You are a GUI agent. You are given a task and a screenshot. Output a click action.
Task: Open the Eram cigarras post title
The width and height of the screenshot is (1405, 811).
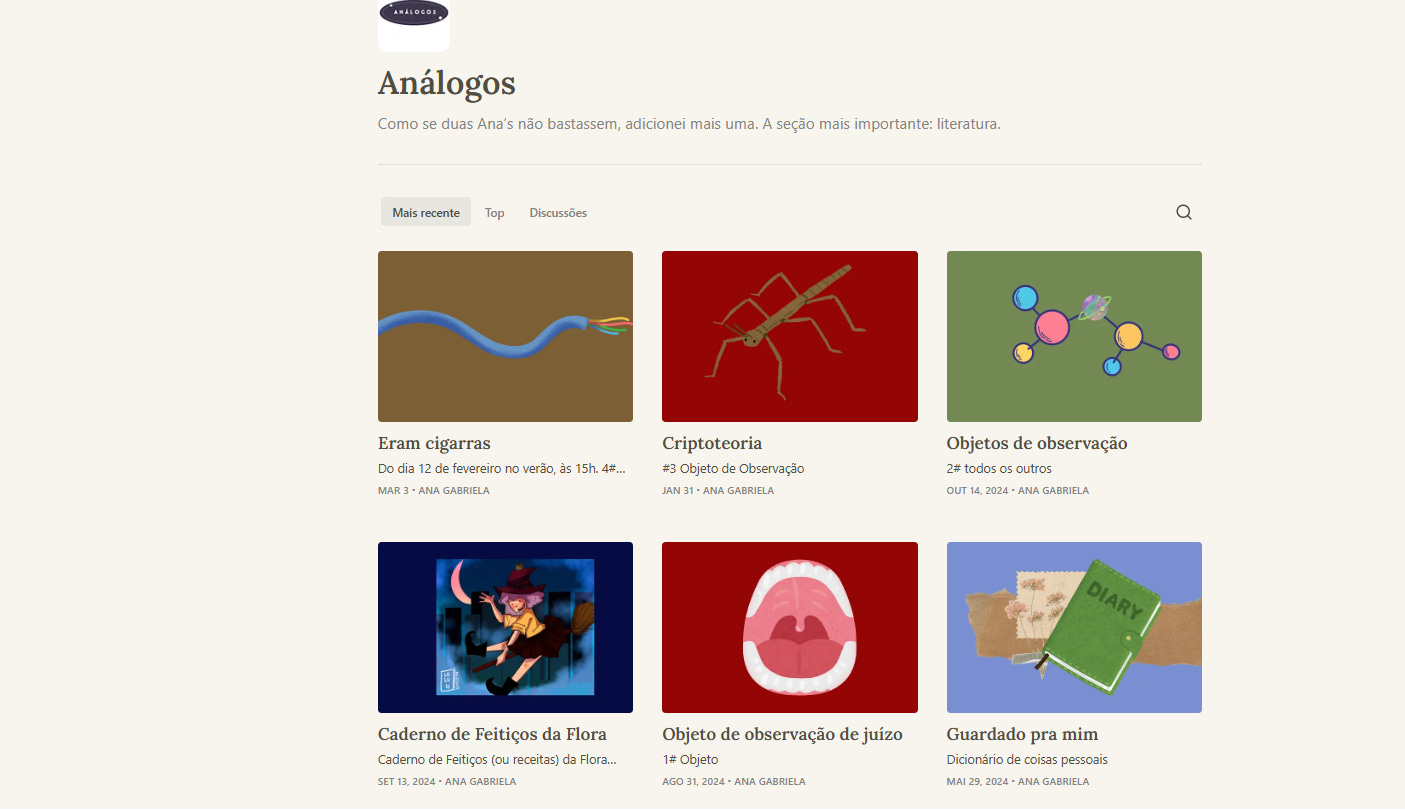point(434,443)
